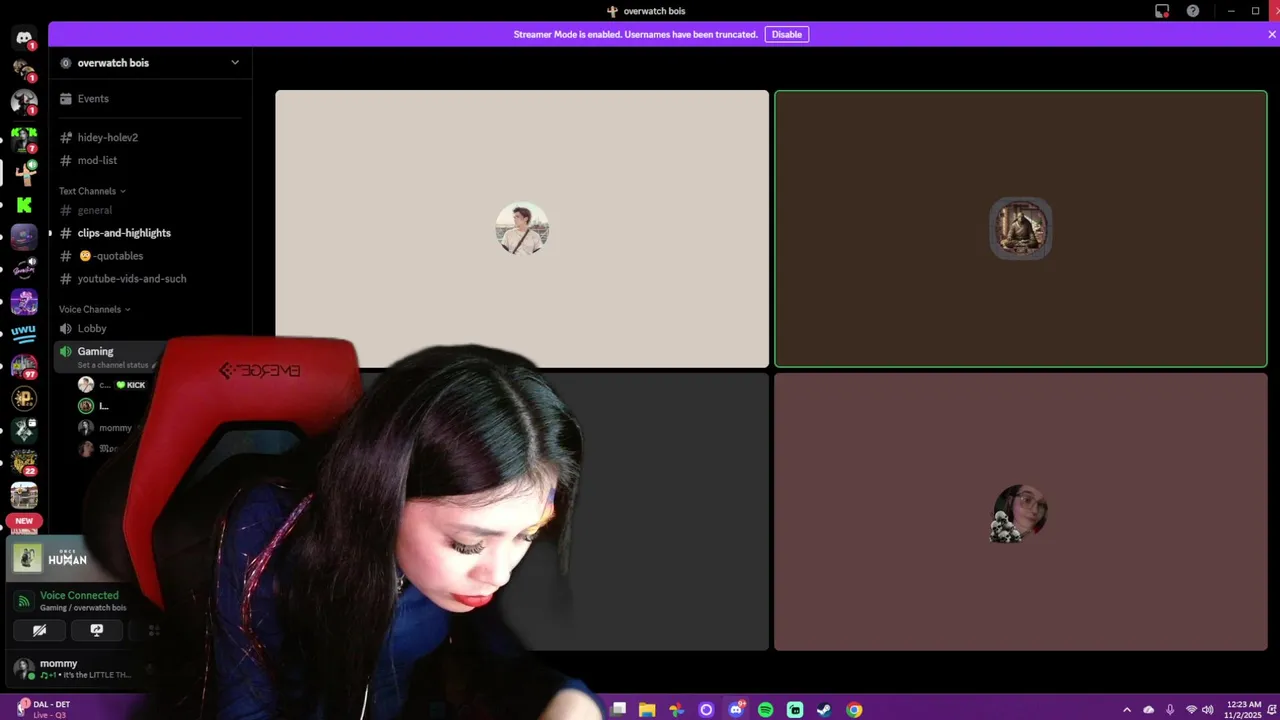Open the taskbar notification center icon
Image resolution: width=1280 pixels, height=720 pixels.
tap(1272, 709)
